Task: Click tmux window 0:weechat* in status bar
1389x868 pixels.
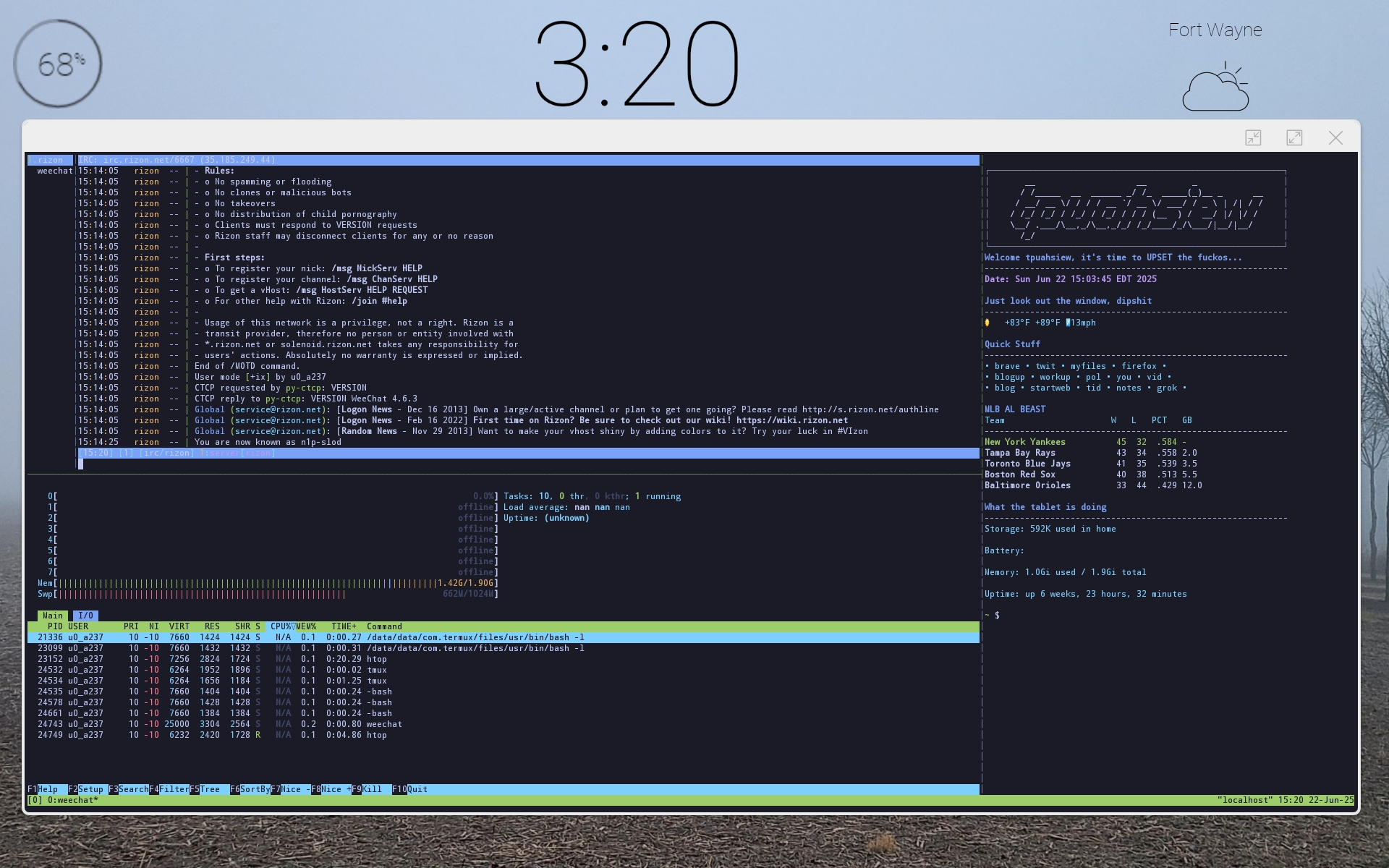Action: pos(72,800)
